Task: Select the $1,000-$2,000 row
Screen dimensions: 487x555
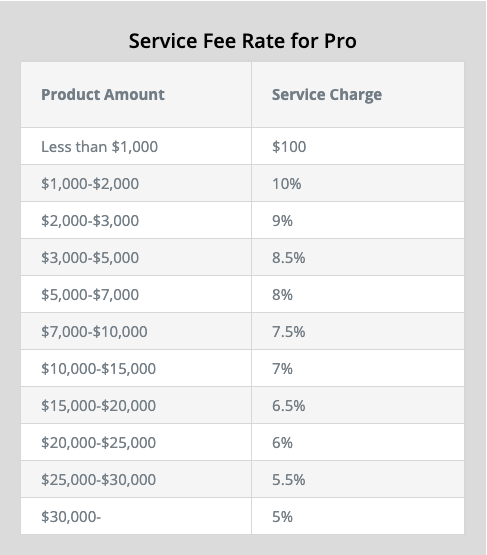Action: (242, 183)
